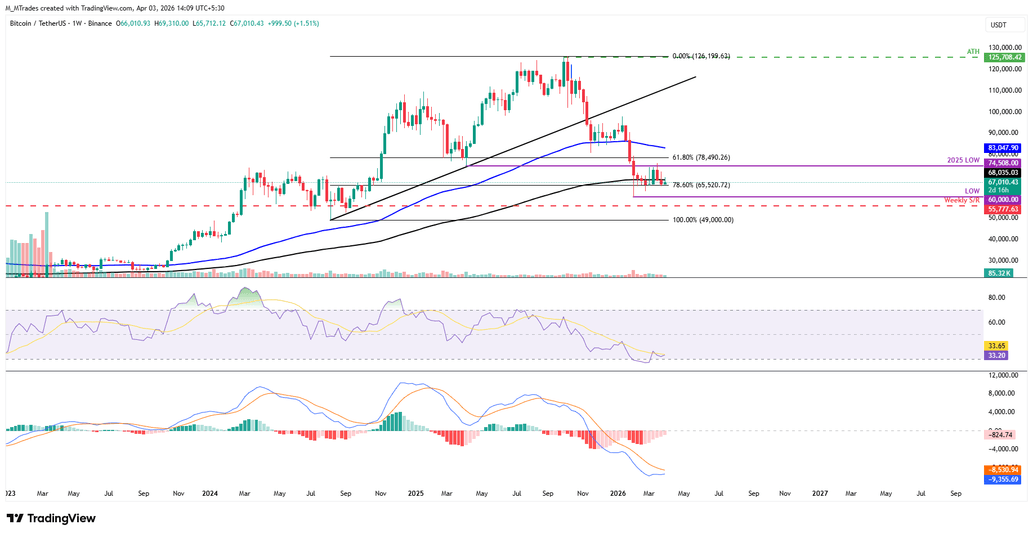The width and height of the screenshot is (1033, 535).
Task: Click the red Weekly S/R 55,777.63 tag
Action: [1003, 209]
